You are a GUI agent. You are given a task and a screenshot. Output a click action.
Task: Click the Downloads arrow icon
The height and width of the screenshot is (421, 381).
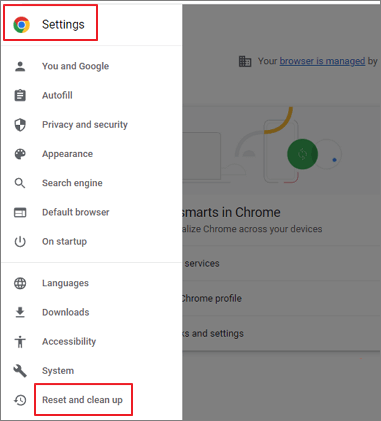pos(20,312)
